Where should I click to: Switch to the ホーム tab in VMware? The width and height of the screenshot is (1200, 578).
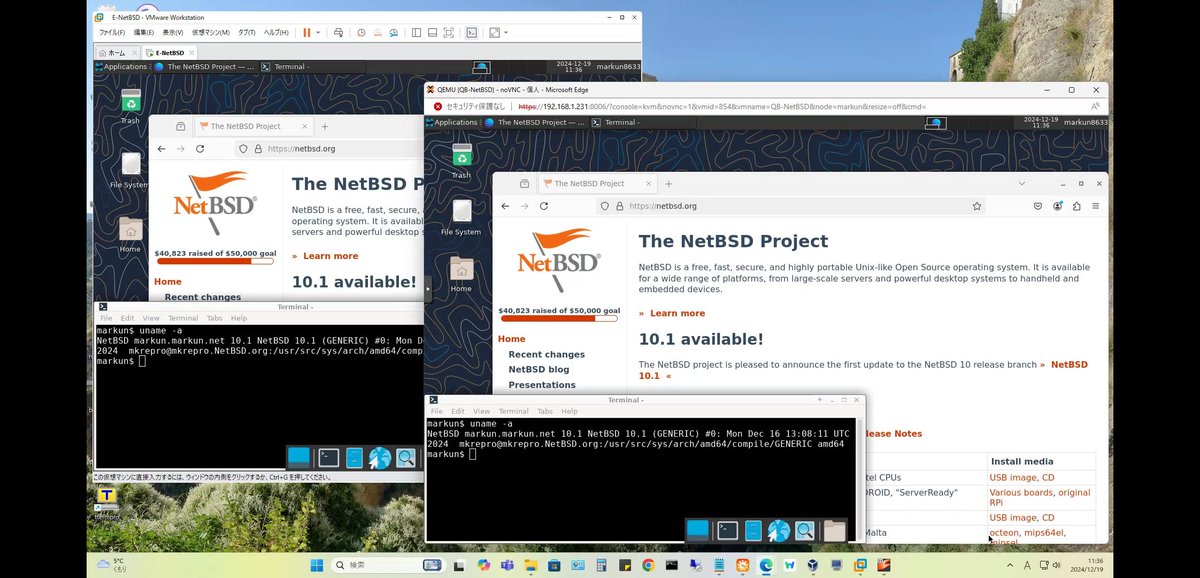point(115,52)
